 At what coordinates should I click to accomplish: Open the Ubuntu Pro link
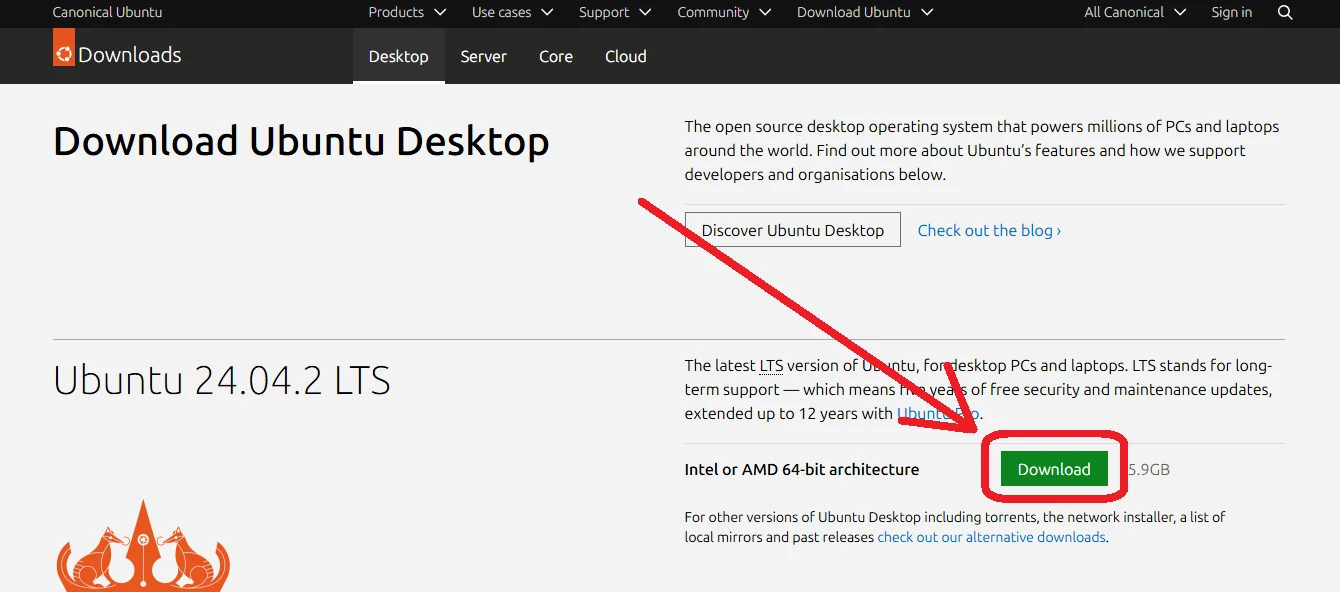coord(938,414)
